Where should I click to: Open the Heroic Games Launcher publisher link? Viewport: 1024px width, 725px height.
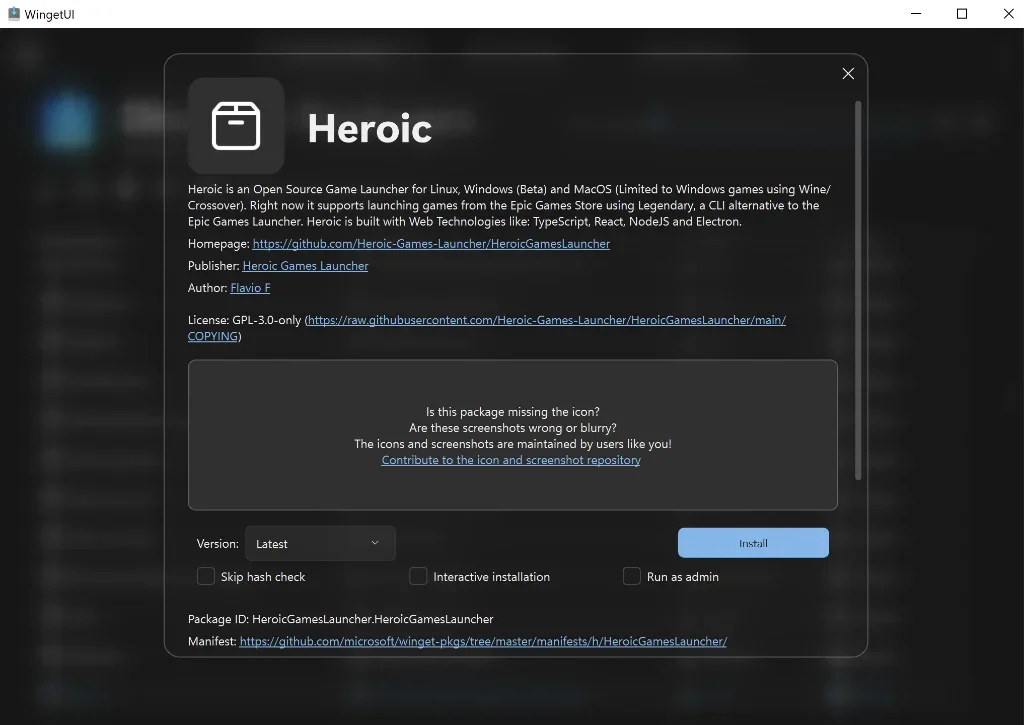click(x=305, y=266)
